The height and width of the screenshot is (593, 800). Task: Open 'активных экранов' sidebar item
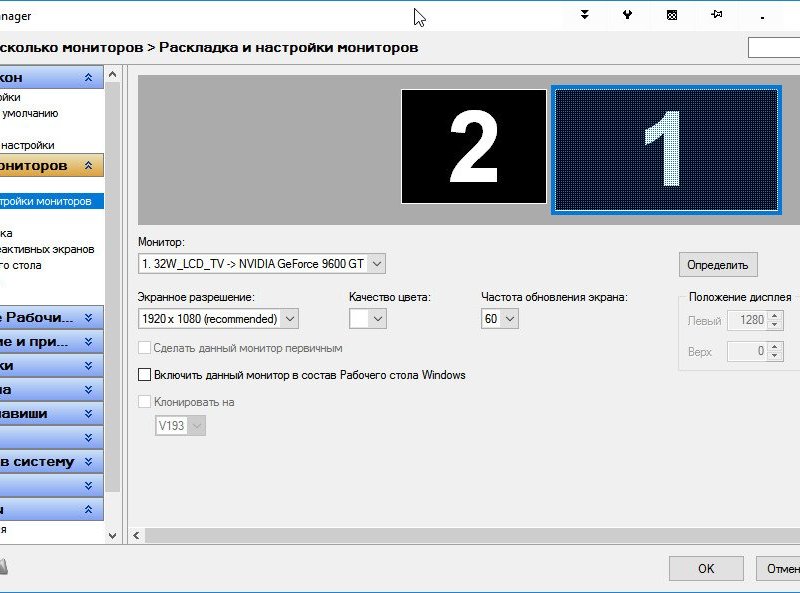pyautogui.click(x=46, y=249)
